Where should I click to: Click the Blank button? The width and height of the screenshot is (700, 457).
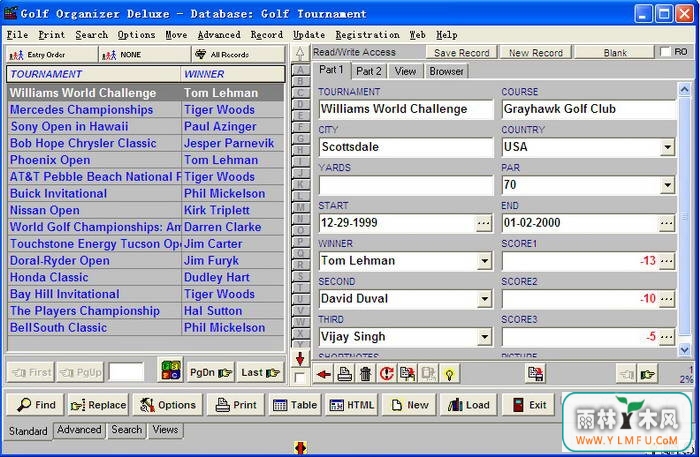pyautogui.click(x=615, y=53)
